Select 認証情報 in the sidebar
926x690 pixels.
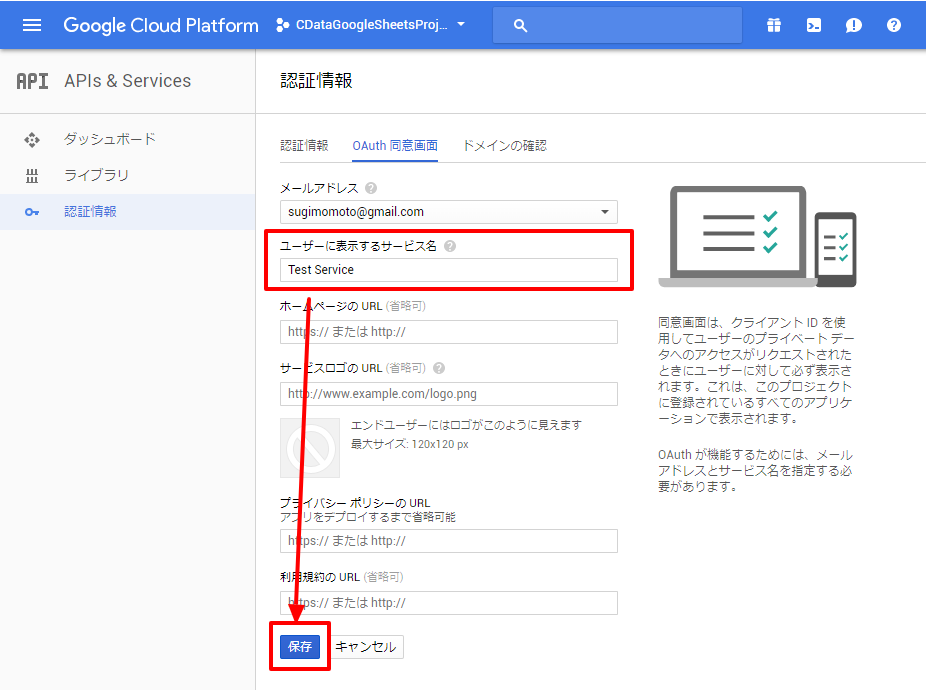pyautogui.click(x=90, y=211)
